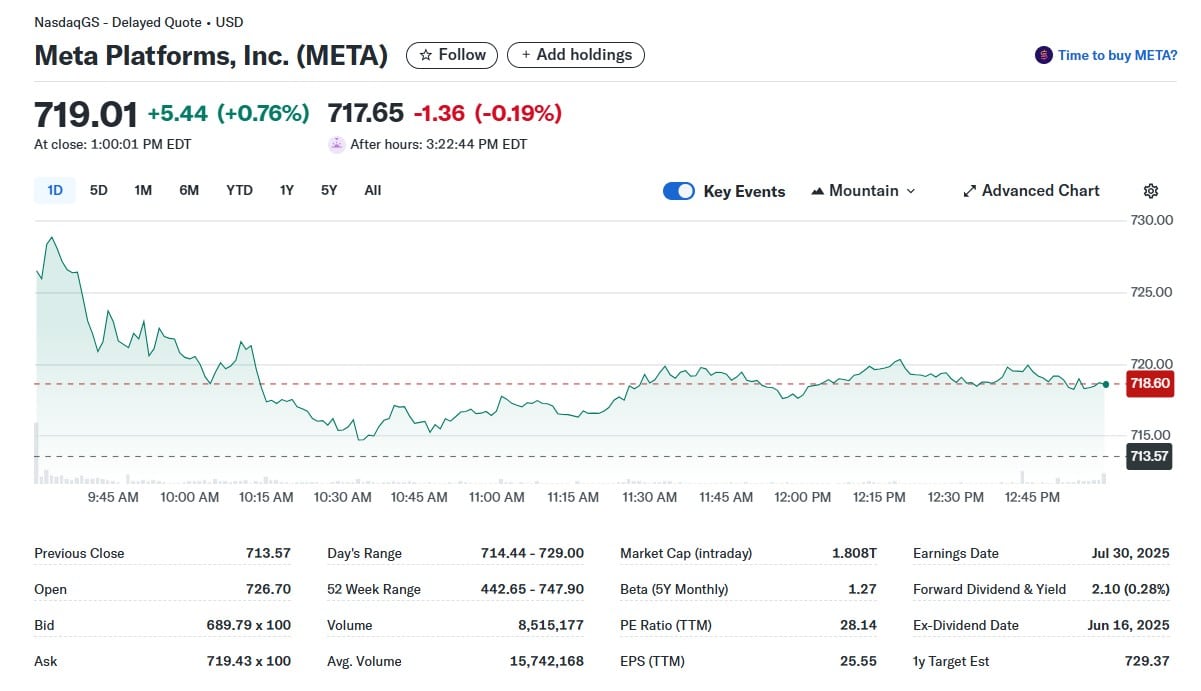Click the after-hours price 717.65

(x=366, y=113)
